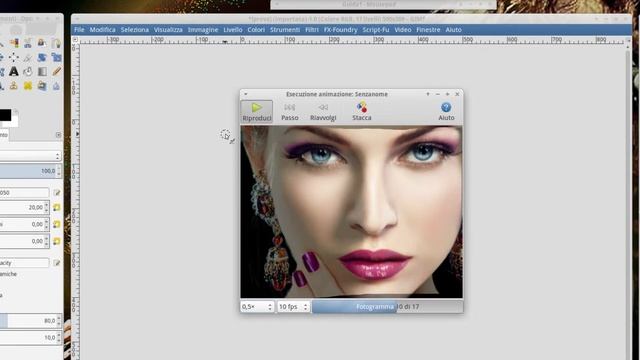The height and width of the screenshot is (360, 640).
Task: Click the animation preview image
Action: (x=351, y=212)
